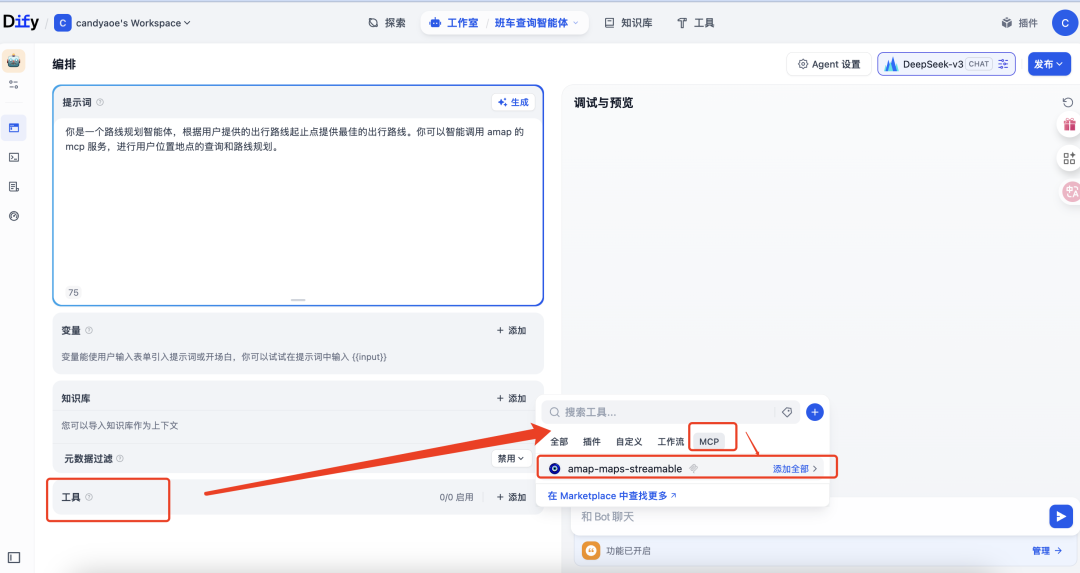Open the API access terminal sidebar icon

pyautogui.click(x=14, y=157)
